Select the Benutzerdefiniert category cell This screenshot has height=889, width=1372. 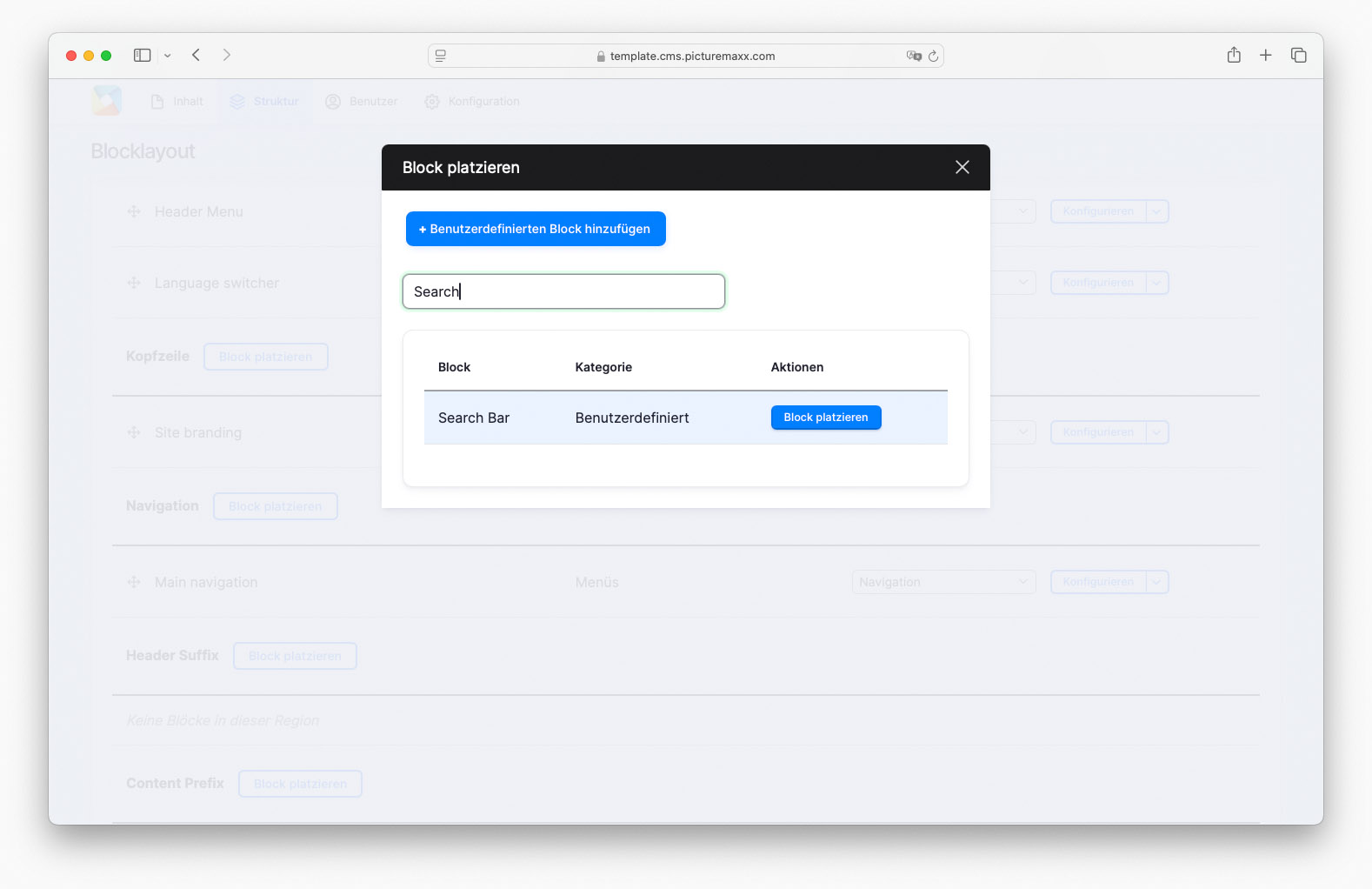pyautogui.click(x=632, y=418)
